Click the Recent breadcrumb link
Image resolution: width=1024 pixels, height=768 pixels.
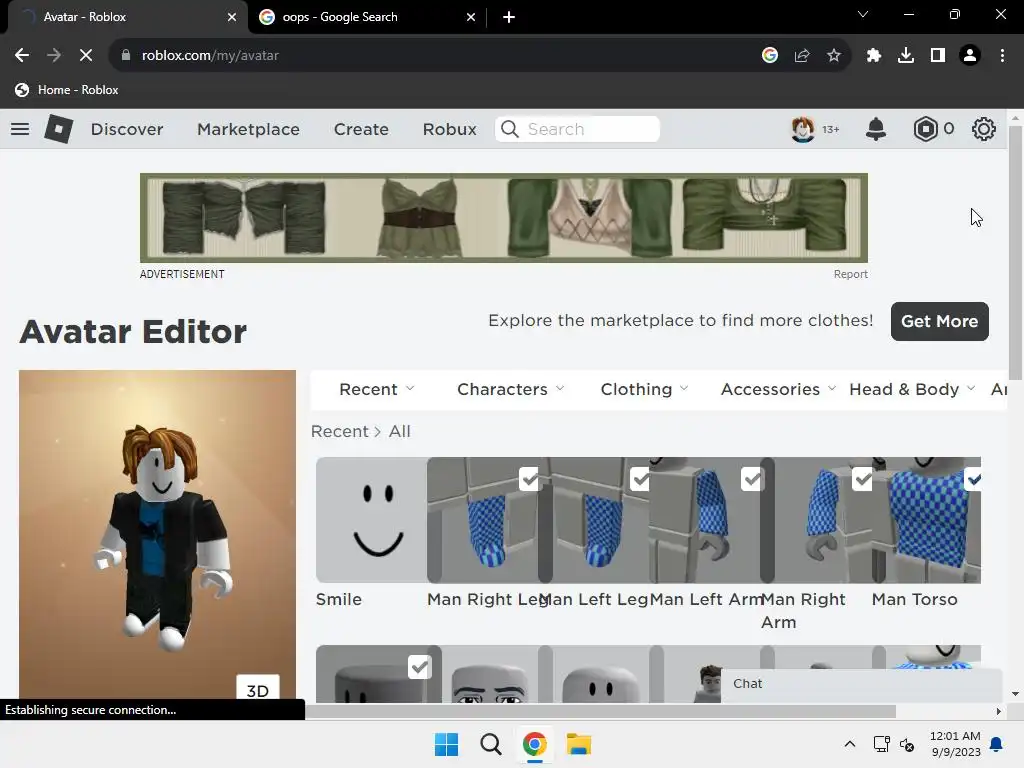pyautogui.click(x=340, y=432)
